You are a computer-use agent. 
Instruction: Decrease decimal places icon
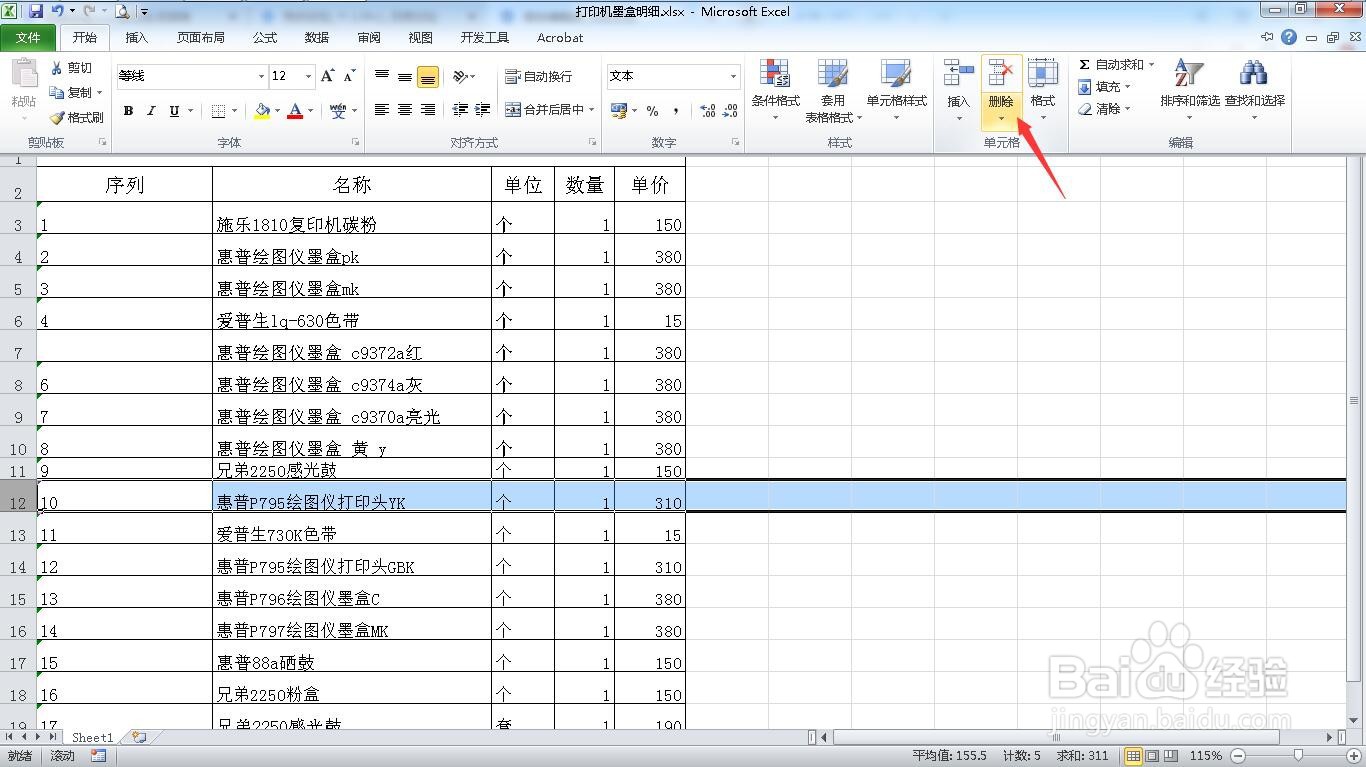(730, 111)
